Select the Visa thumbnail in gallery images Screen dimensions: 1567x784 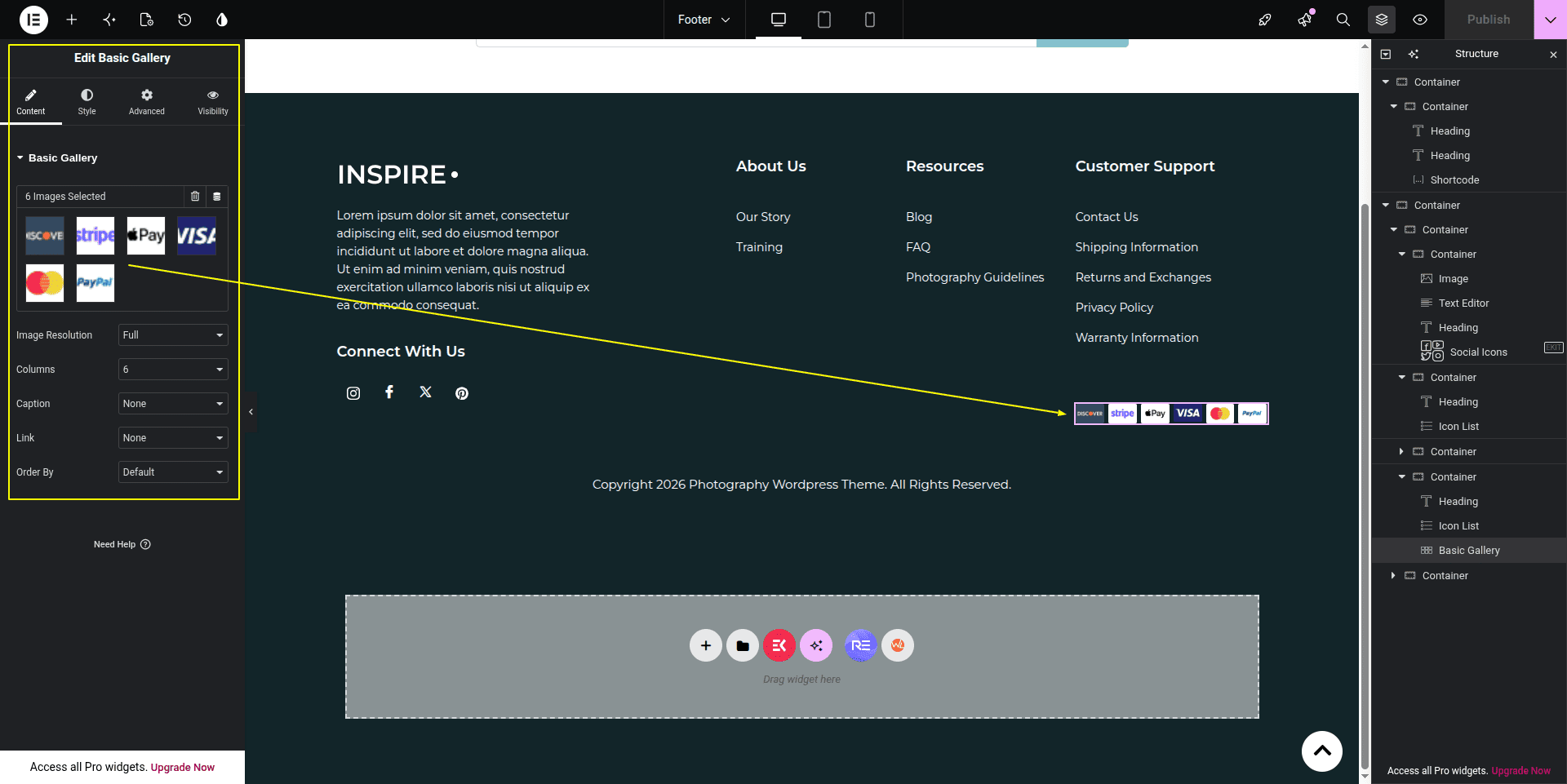(x=197, y=236)
